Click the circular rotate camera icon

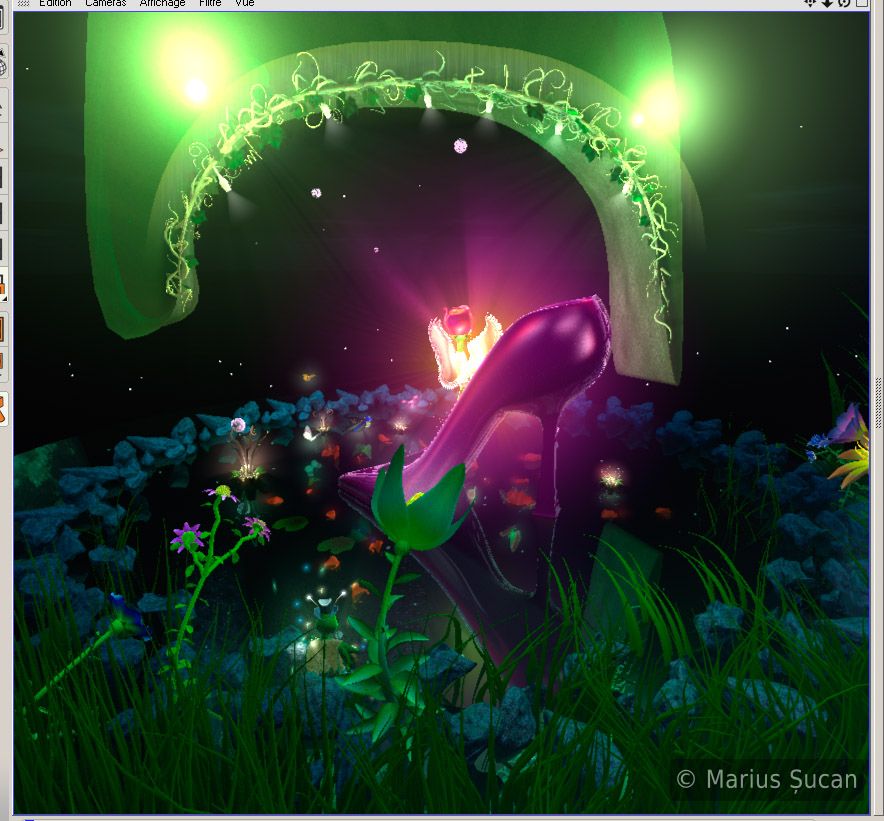[x=844, y=3]
